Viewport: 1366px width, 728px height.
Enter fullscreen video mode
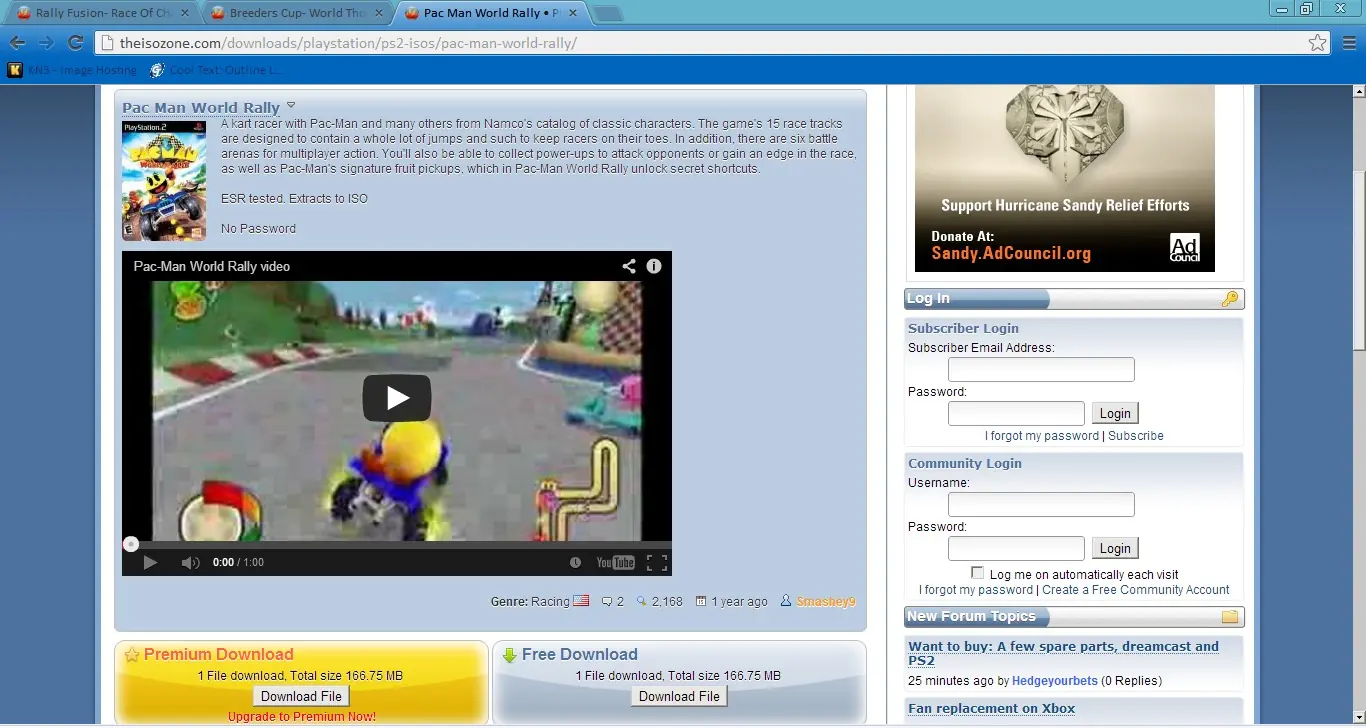(656, 562)
